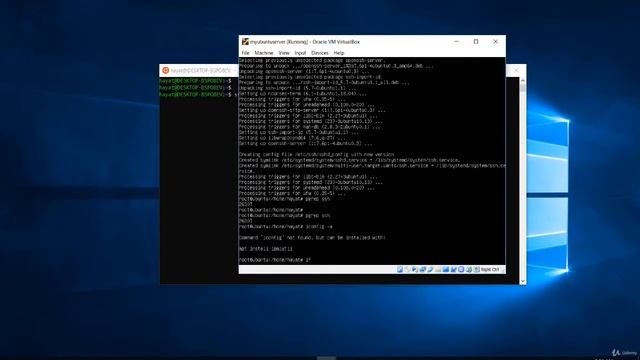Screen dimensions: 640x360
Task: Maximize the VirtualBox VM window
Action: (x=476, y=42)
